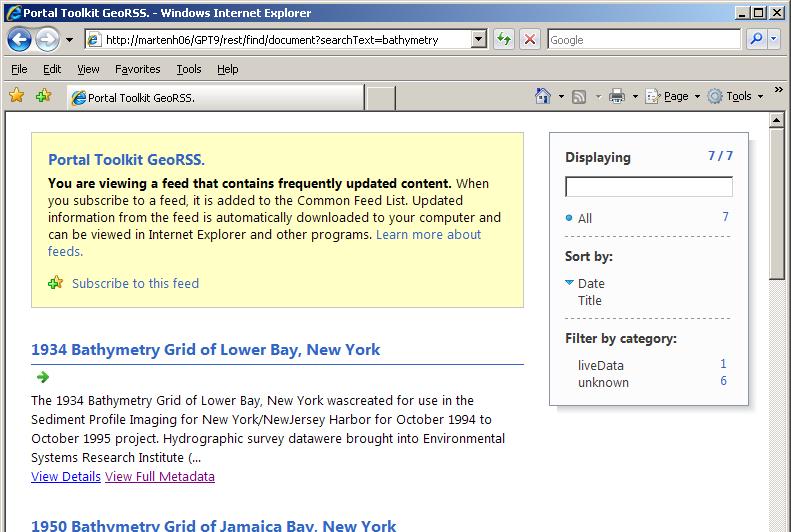The height and width of the screenshot is (532, 791).
Task: Select the All filter option
Action: click(x=585, y=218)
